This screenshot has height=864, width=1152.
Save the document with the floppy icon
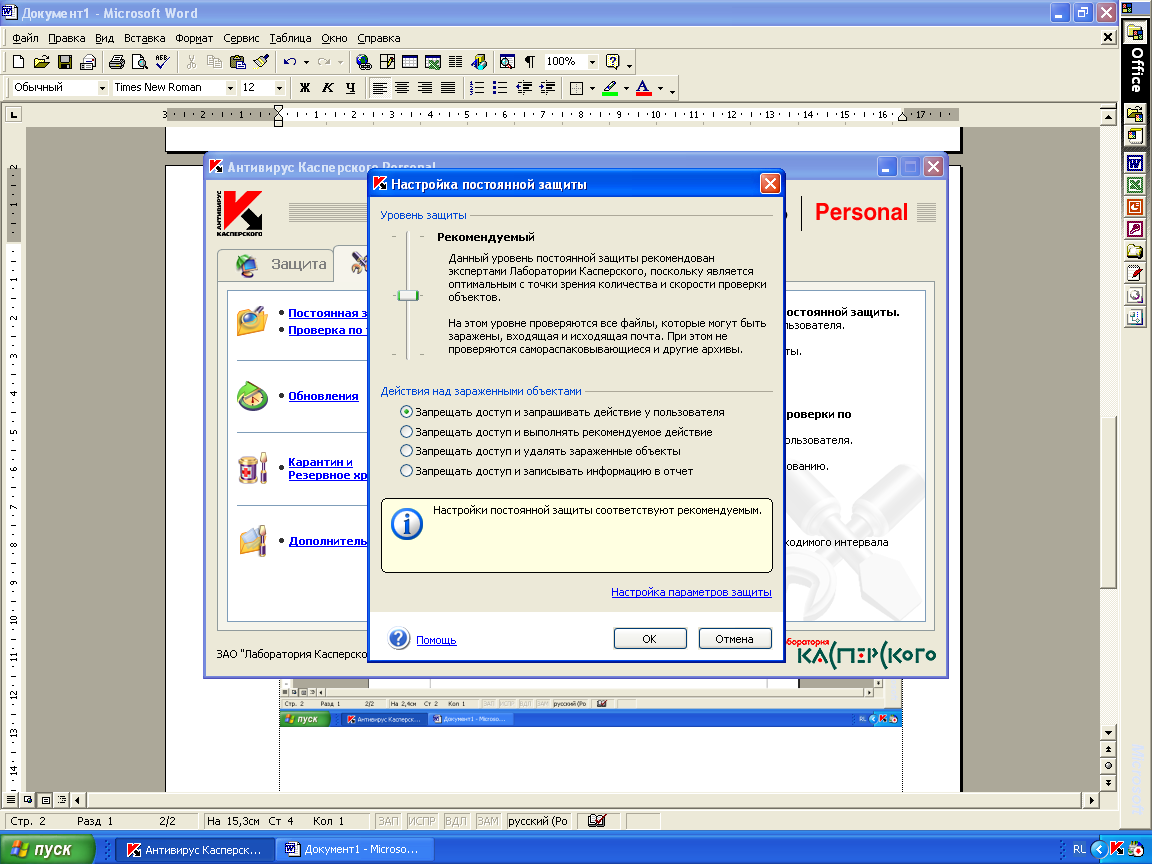pyautogui.click(x=65, y=62)
